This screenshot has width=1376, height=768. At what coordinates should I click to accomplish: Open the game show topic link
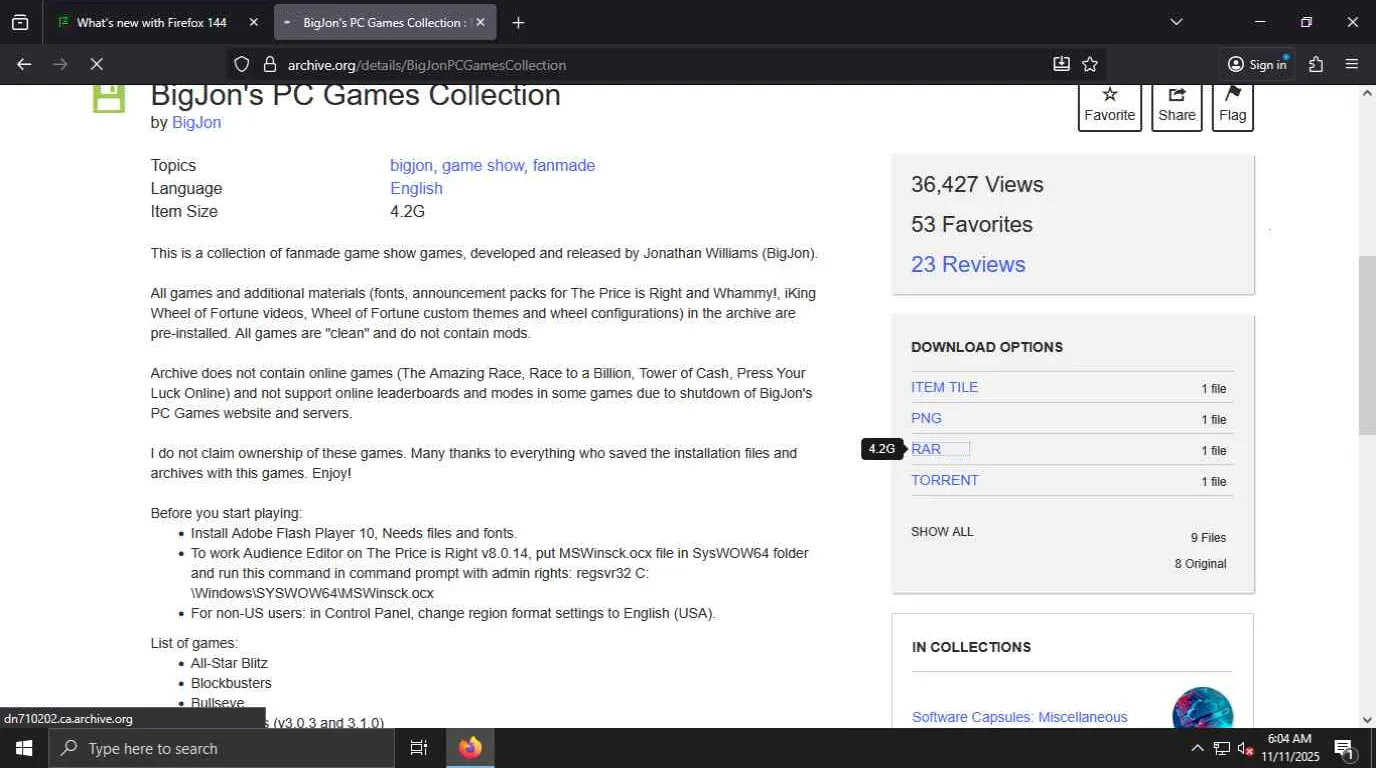coord(483,165)
